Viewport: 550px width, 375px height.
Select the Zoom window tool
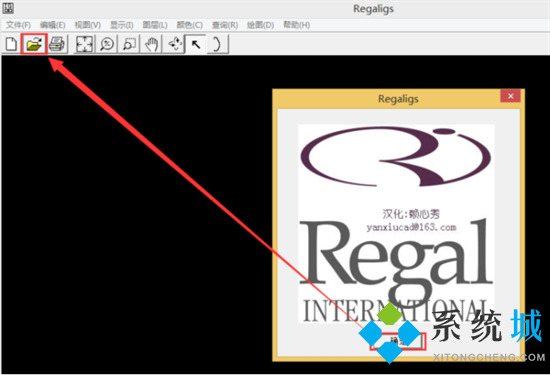[x=129, y=44]
